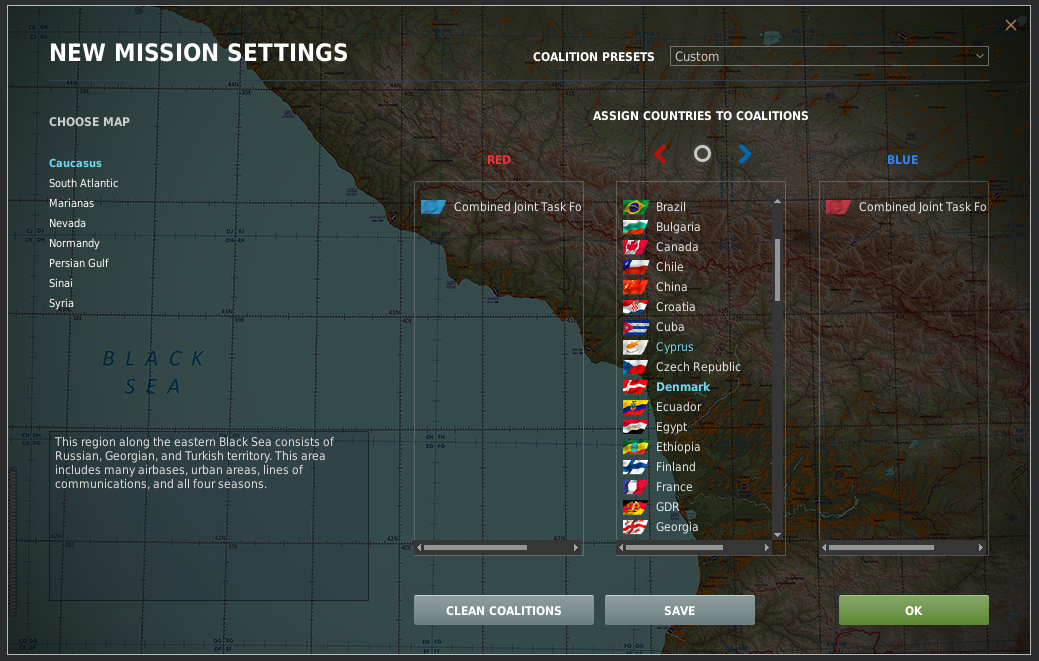Click the country list horizontal scrollbar thumb
This screenshot has height=661, width=1039.
674,548
